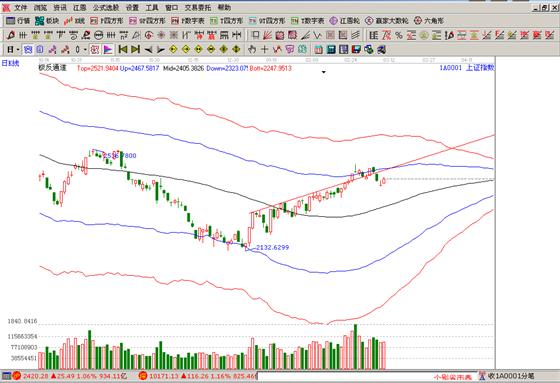Click the 六角形 hexagon chart icon

[x=429, y=21]
